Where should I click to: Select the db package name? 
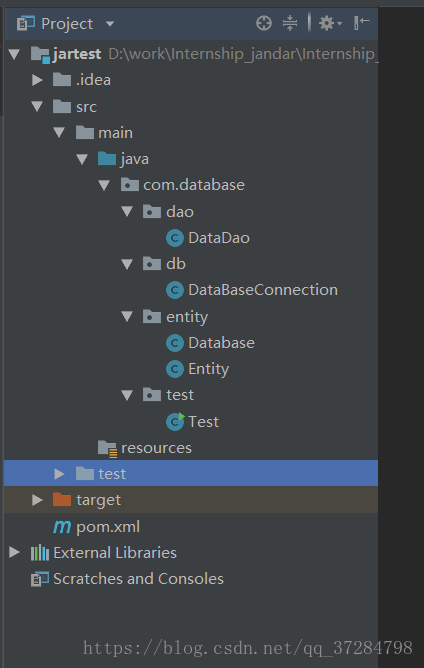176,264
